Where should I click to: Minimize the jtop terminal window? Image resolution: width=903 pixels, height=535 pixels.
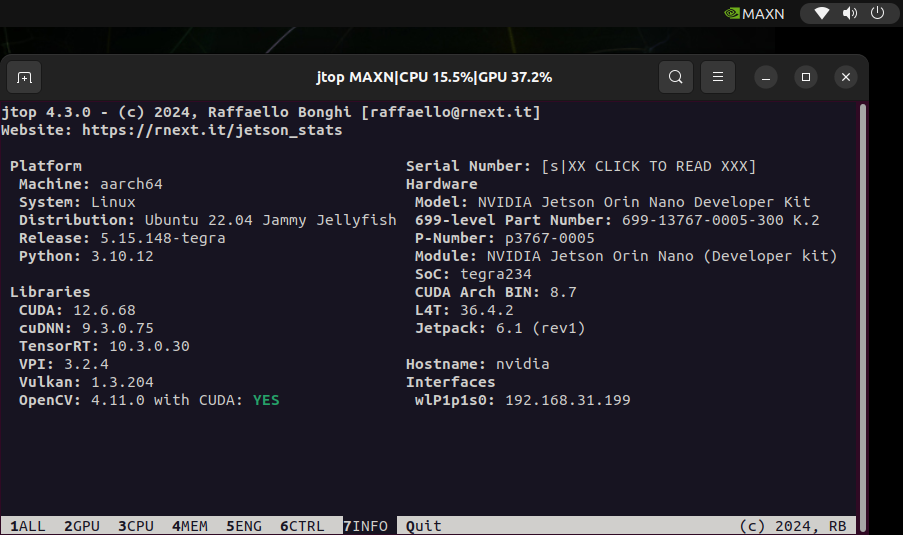pos(766,77)
